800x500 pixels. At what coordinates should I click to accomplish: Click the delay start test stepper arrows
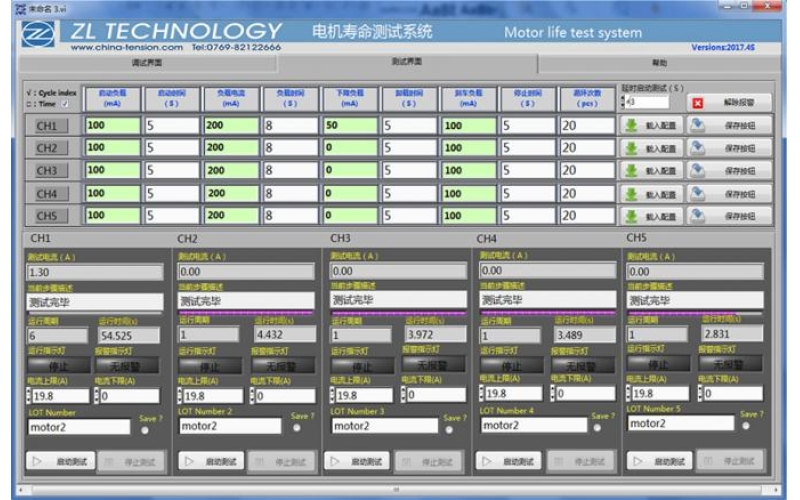[x=622, y=101]
